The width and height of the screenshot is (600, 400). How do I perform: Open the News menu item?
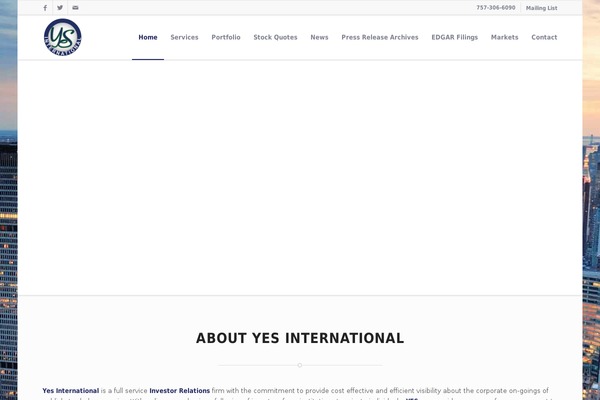click(319, 37)
